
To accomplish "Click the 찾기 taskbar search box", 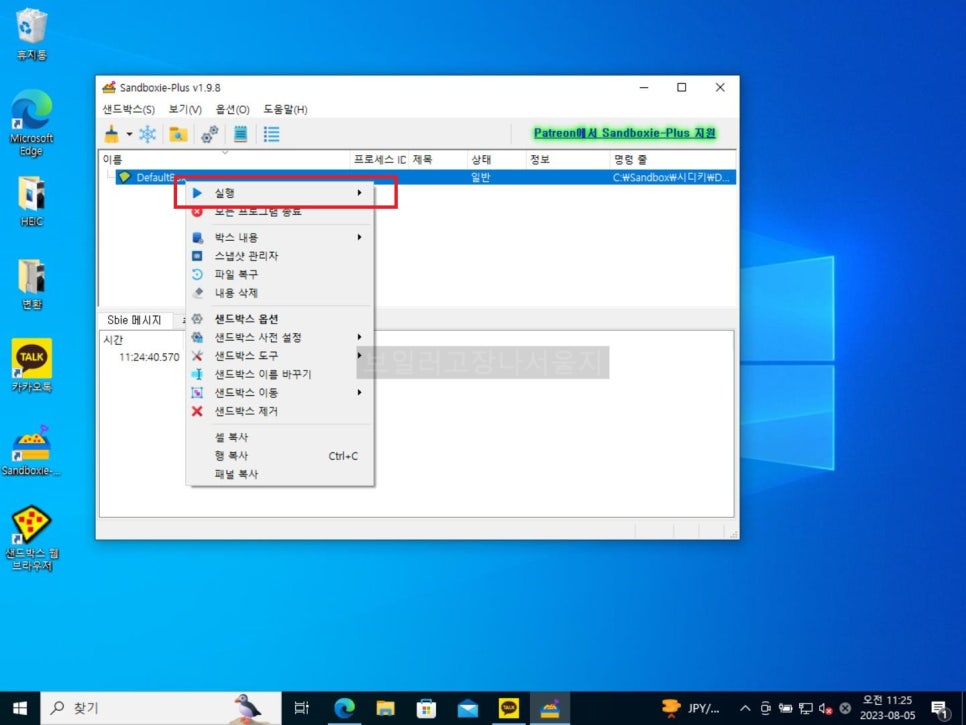I will [x=161, y=708].
